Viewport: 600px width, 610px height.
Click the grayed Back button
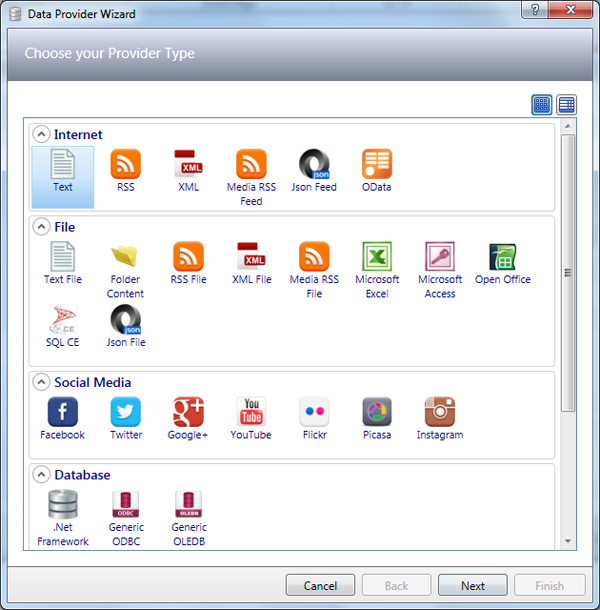(x=396, y=585)
